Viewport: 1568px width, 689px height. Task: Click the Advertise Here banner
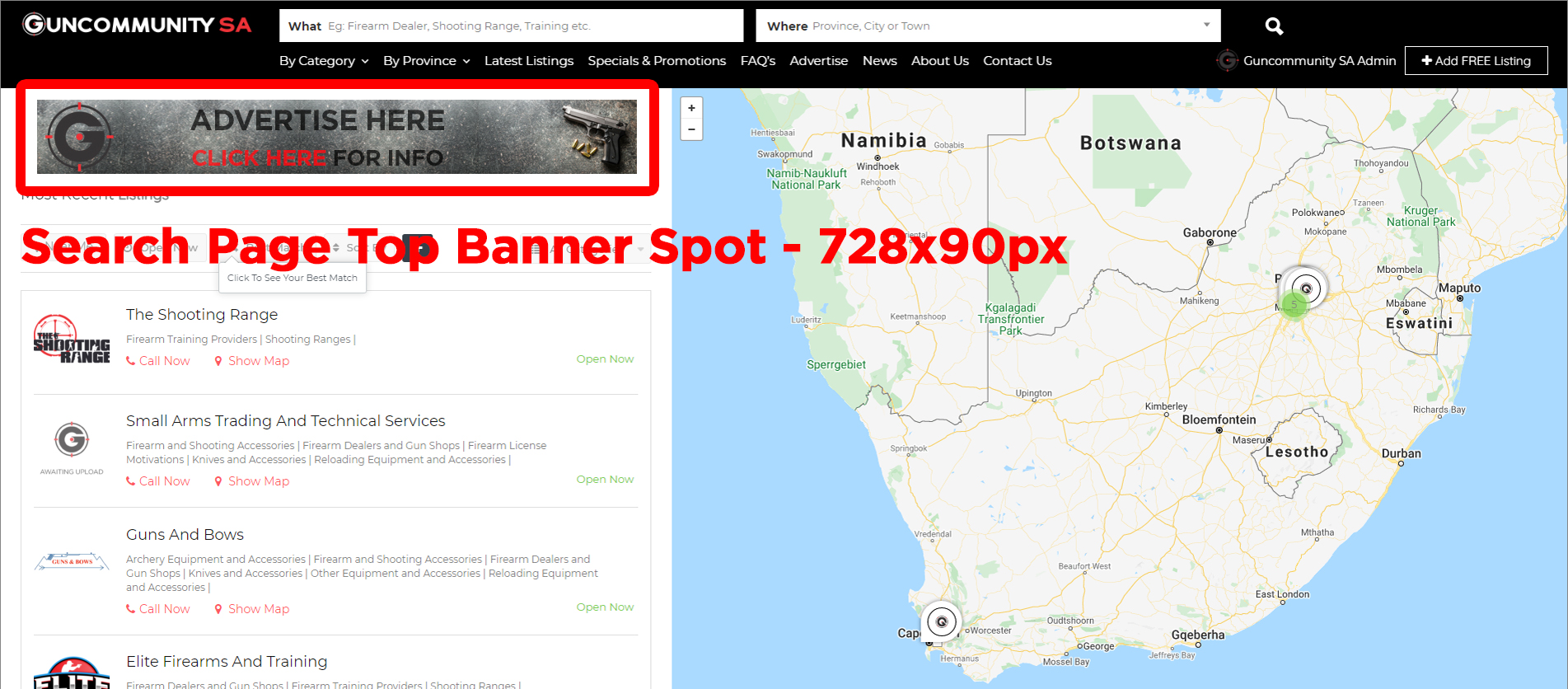(336, 137)
